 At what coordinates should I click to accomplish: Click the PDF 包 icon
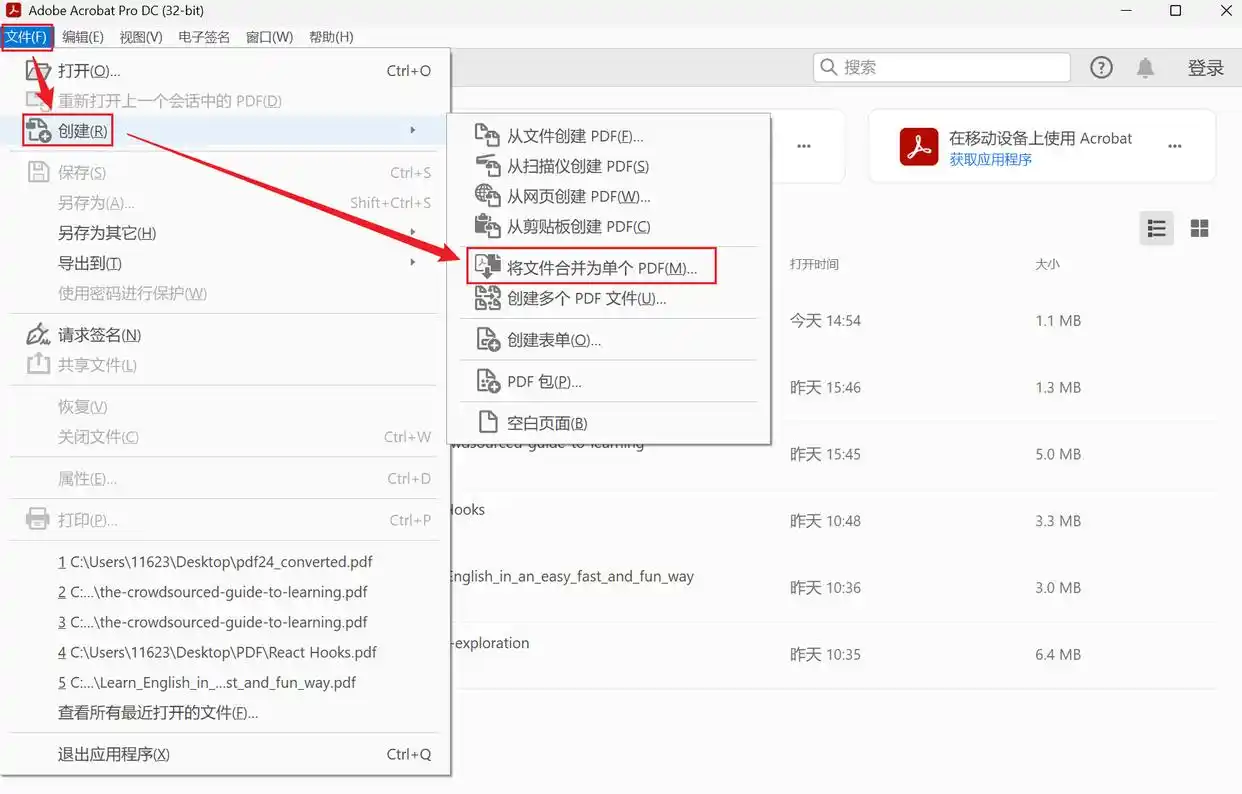pyautogui.click(x=487, y=381)
